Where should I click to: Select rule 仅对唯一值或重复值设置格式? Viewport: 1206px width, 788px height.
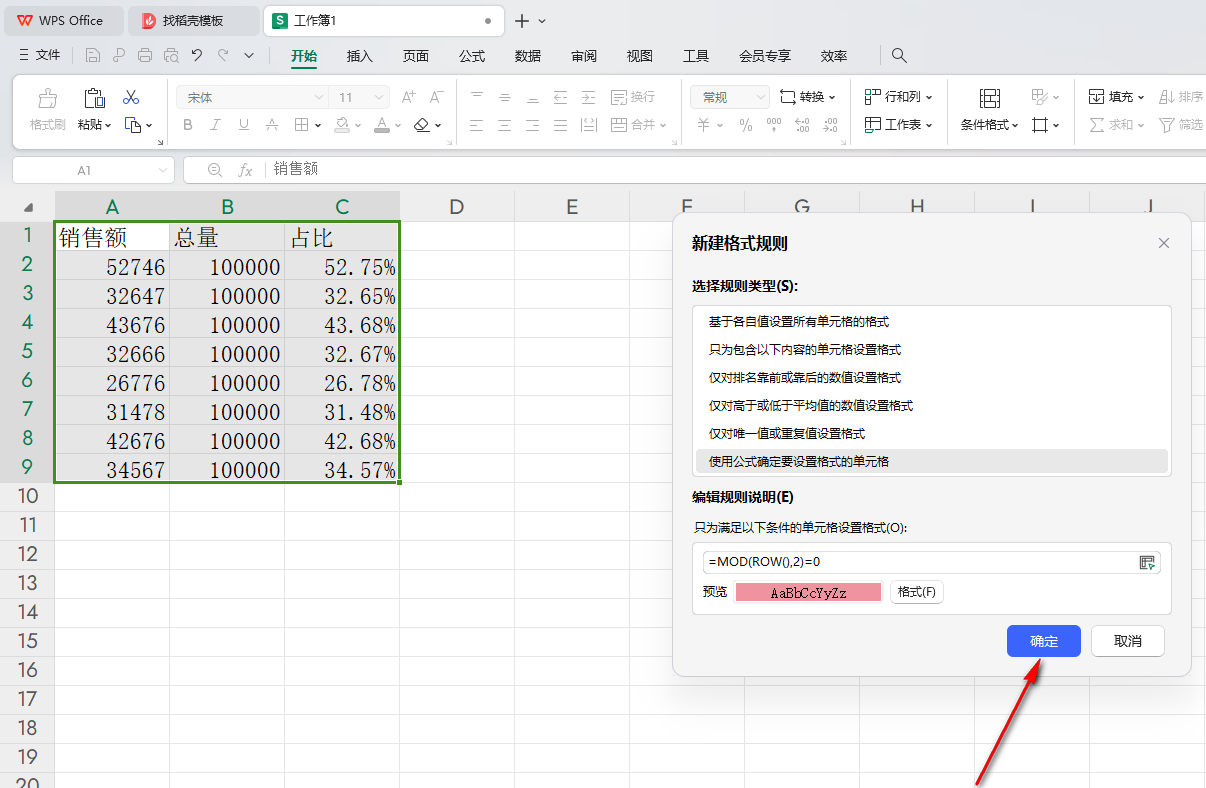[932, 433]
